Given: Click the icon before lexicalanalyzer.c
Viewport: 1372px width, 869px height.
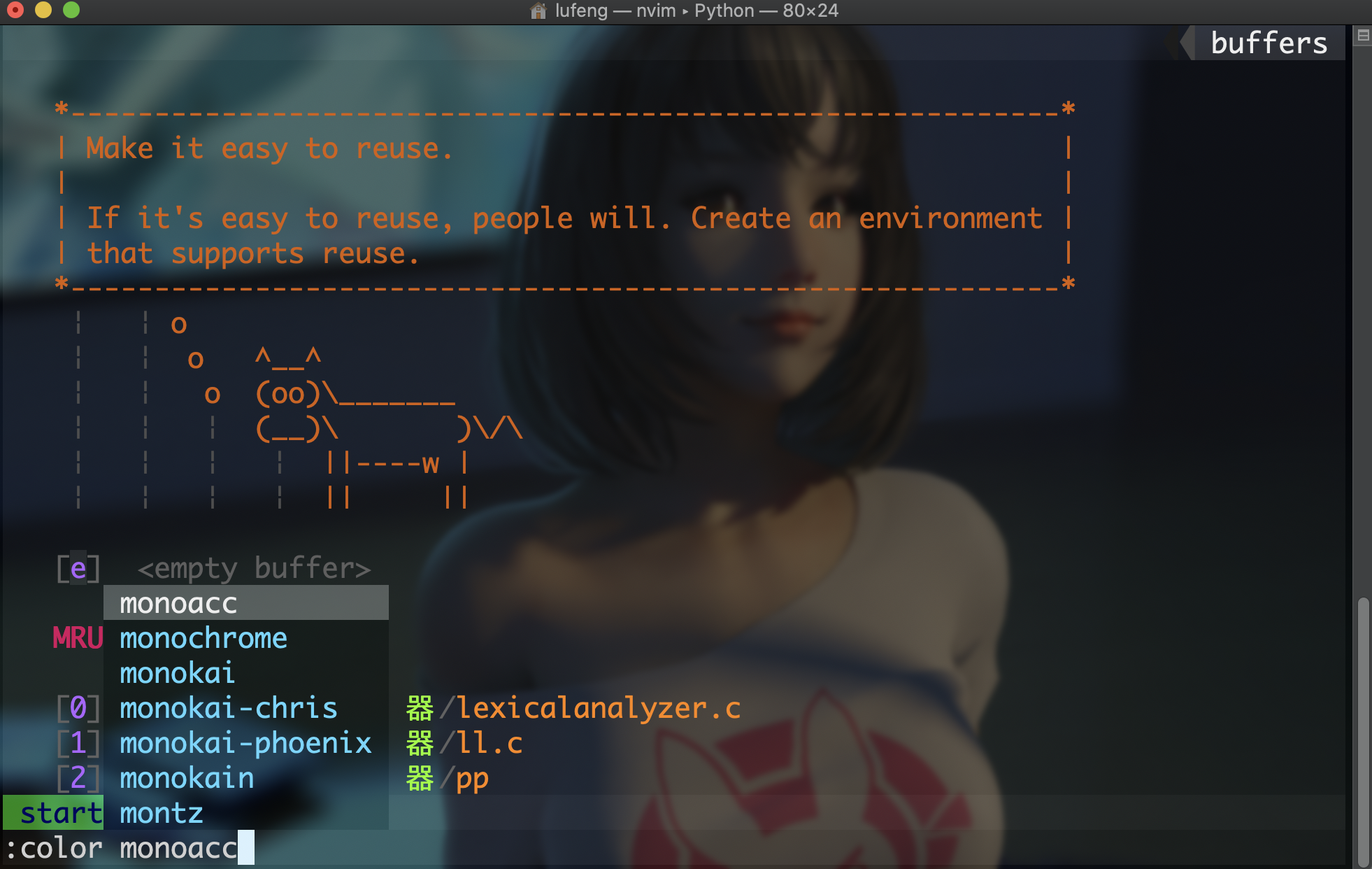Looking at the screenshot, I should click(420, 708).
